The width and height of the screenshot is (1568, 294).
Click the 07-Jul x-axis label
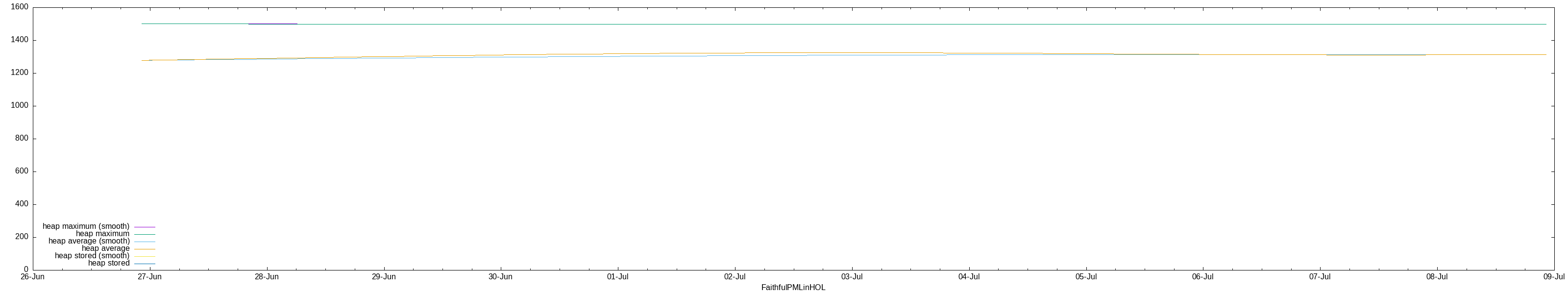click(x=1320, y=277)
